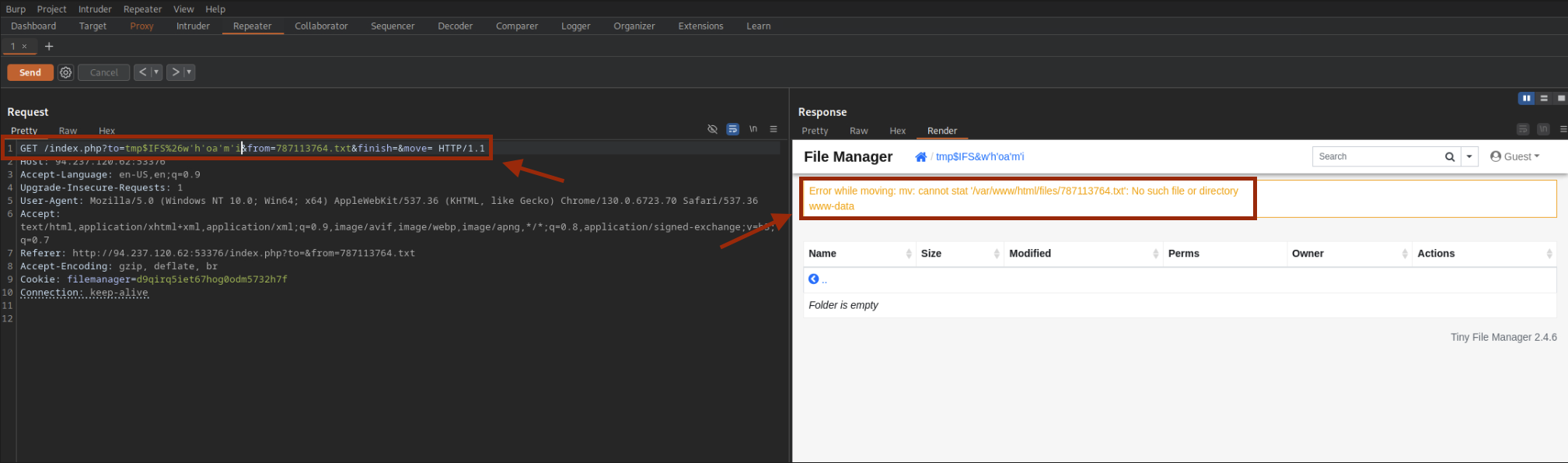Switch to the Logger tab
Image resolution: width=1568 pixels, height=463 pixels.
[x=576, y=26]
